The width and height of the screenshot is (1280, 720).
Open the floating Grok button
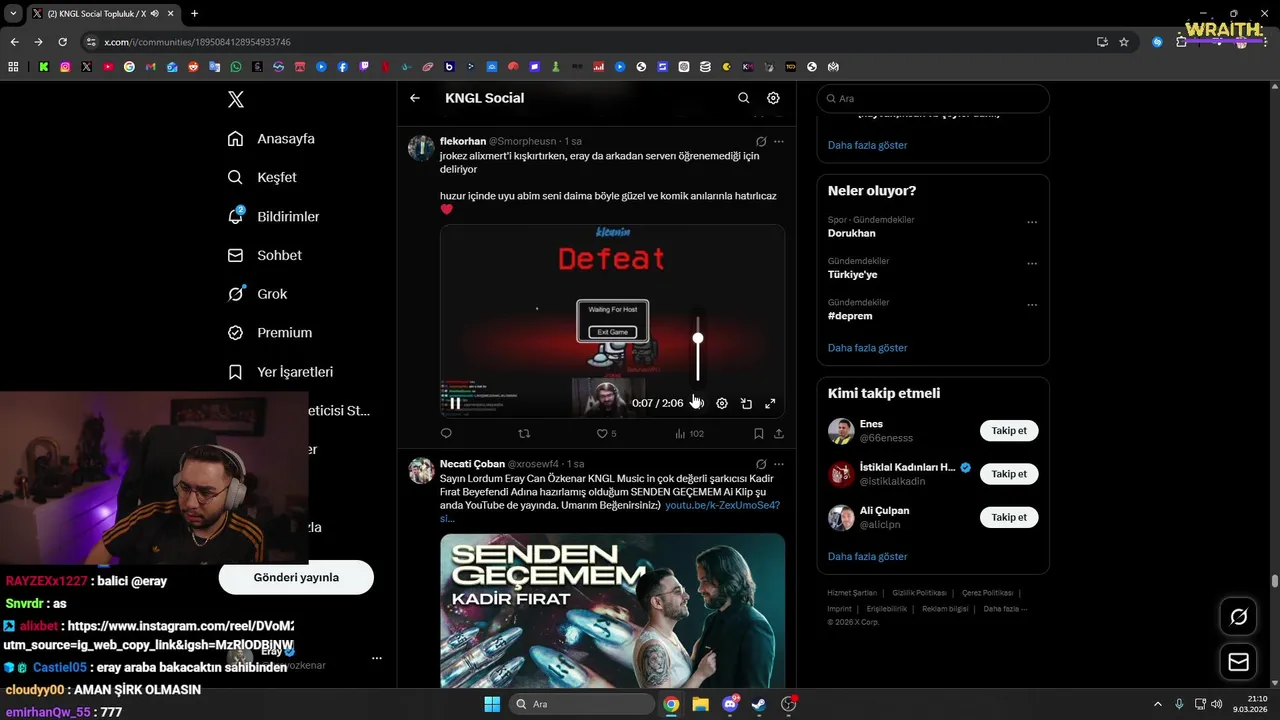[x=1238, y=617]
